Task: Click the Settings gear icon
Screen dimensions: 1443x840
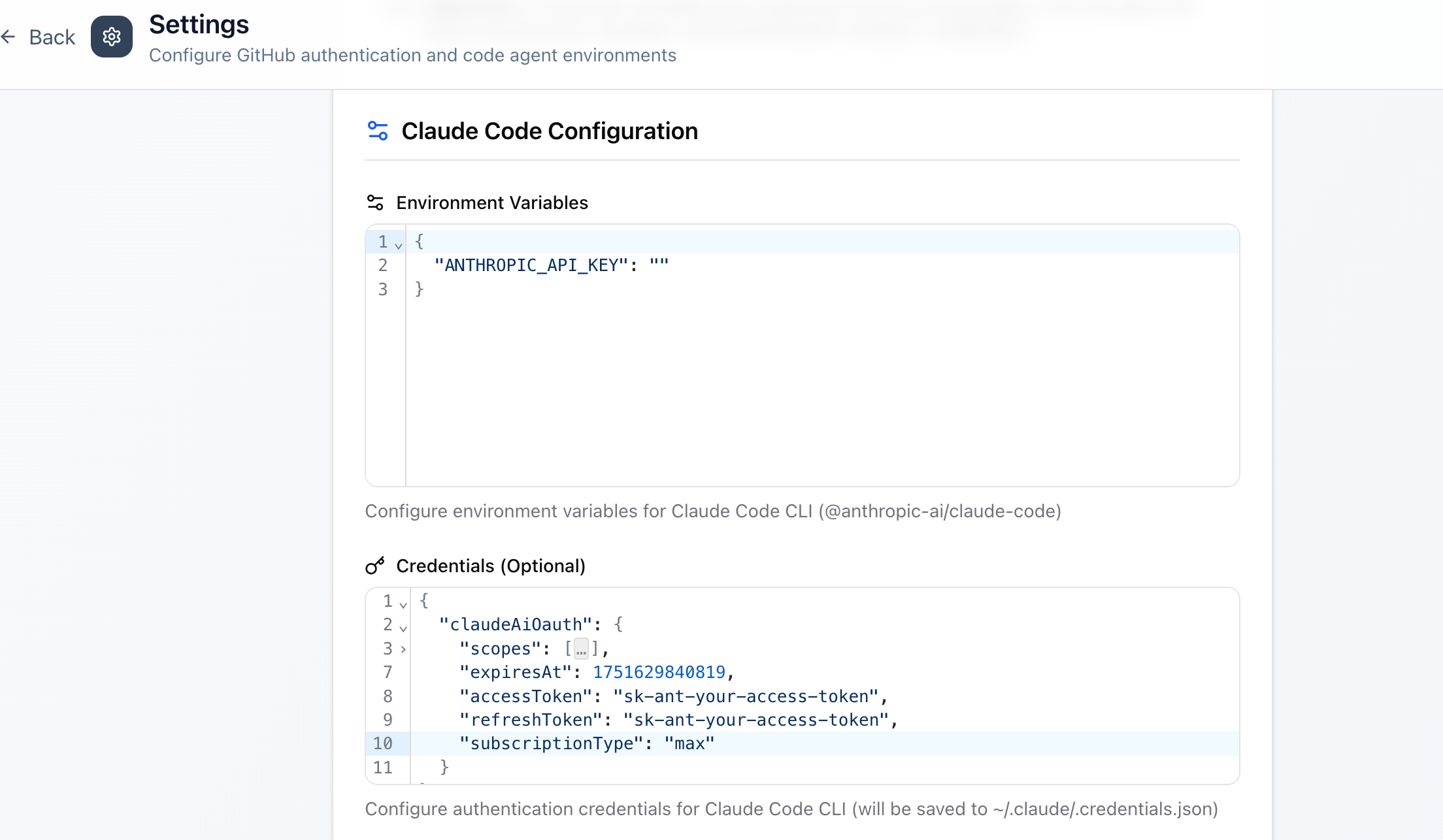Action: [112, 37]
